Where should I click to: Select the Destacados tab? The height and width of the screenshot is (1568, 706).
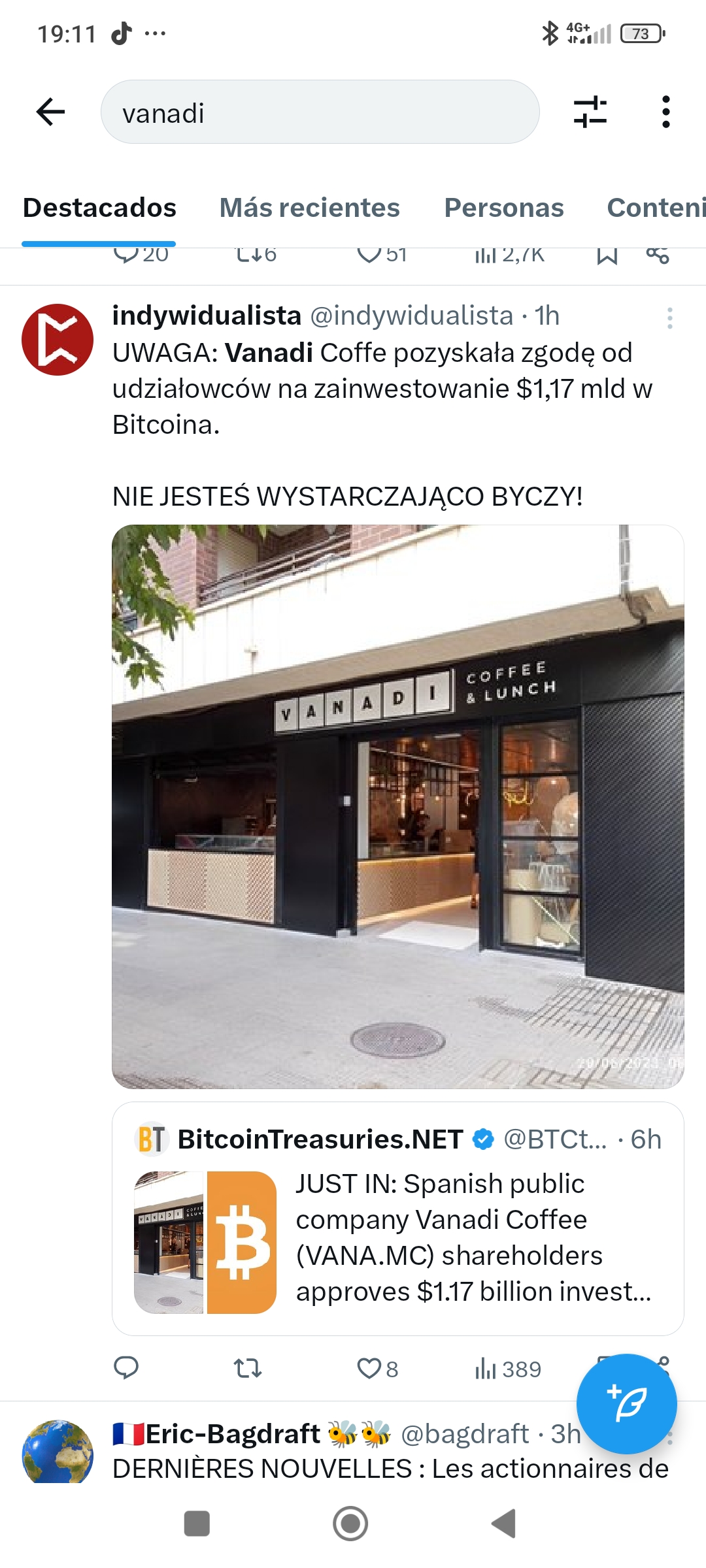[99, 208]
